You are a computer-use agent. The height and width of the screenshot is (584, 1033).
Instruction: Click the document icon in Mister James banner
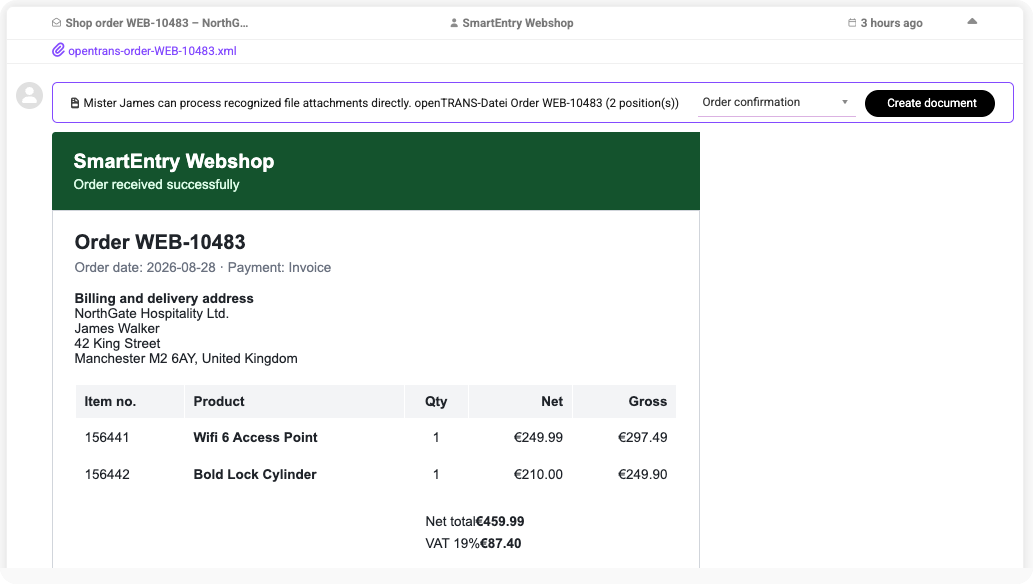click(75, 103)
